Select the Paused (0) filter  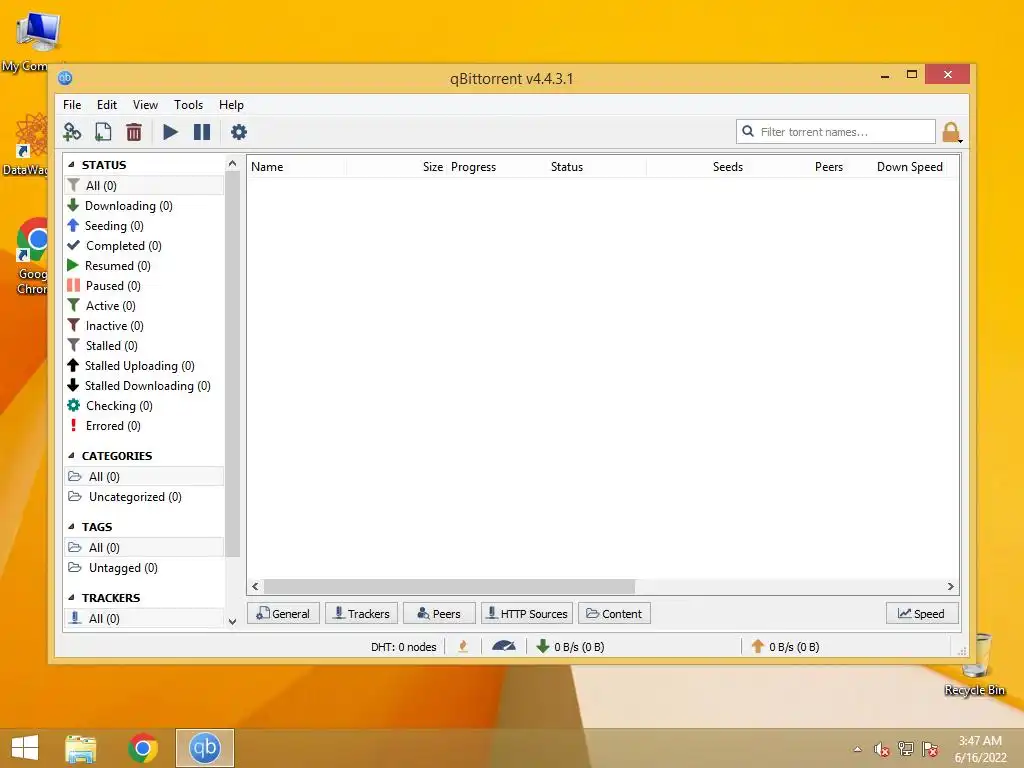coord(144,286)
